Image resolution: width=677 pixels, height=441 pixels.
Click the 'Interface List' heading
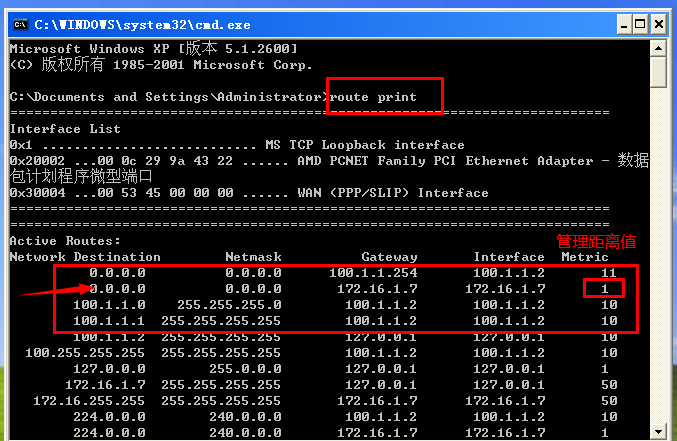coord(65,129)
